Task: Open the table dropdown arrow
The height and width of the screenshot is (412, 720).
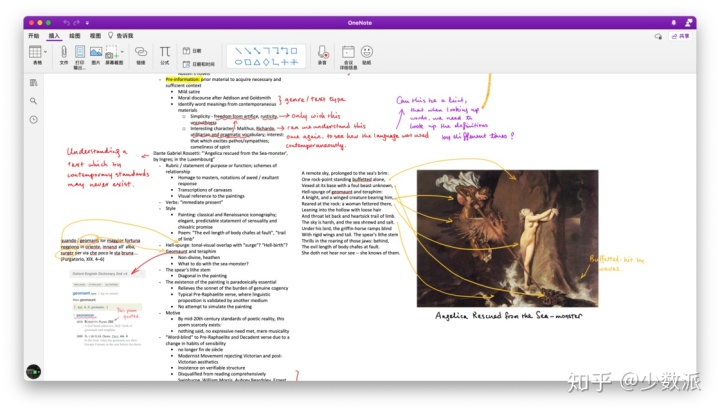Action: pyautogui.click(x=45, y=52)
